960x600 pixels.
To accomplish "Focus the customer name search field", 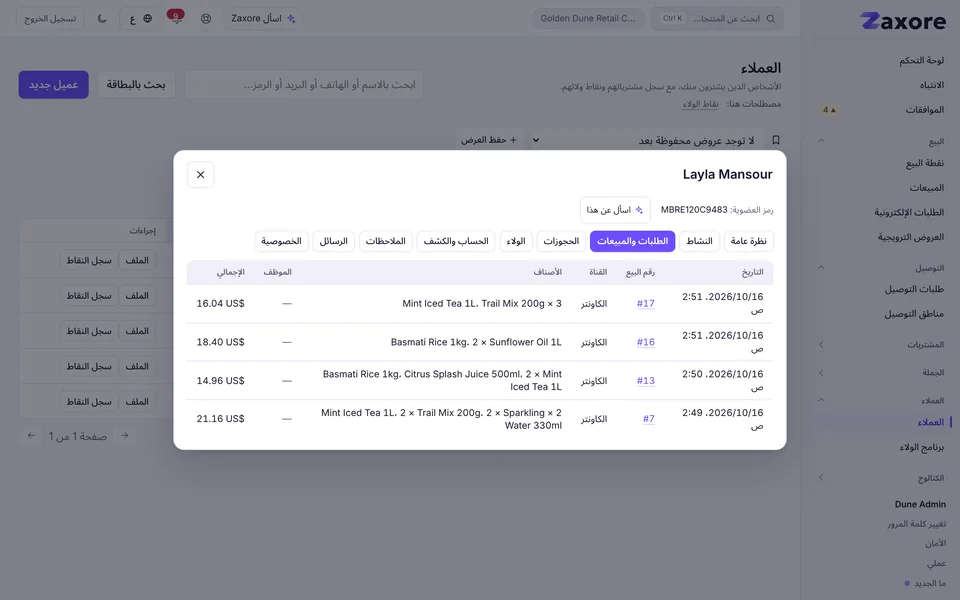I will pyautogui.click(x=304, y=84).
